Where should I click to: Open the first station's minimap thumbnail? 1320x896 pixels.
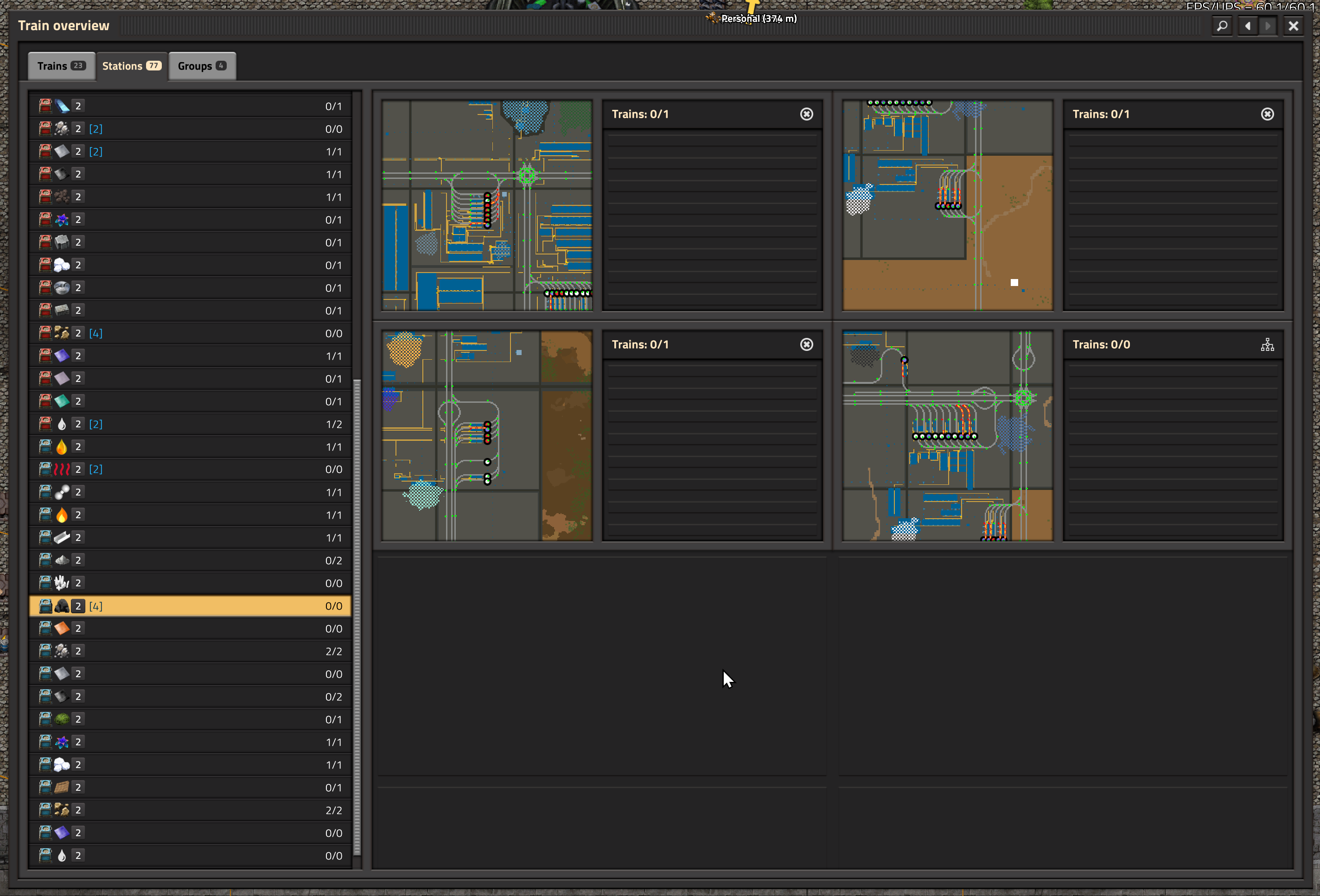coord(487,205)
